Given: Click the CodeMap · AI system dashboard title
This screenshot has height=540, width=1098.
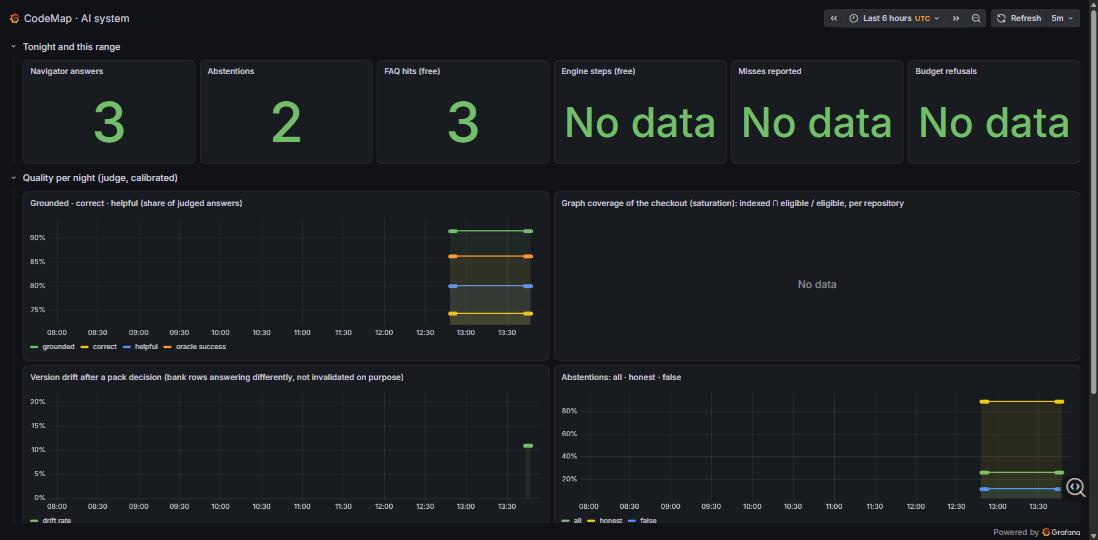Looking at the screenshot, I should pos(76,18).
